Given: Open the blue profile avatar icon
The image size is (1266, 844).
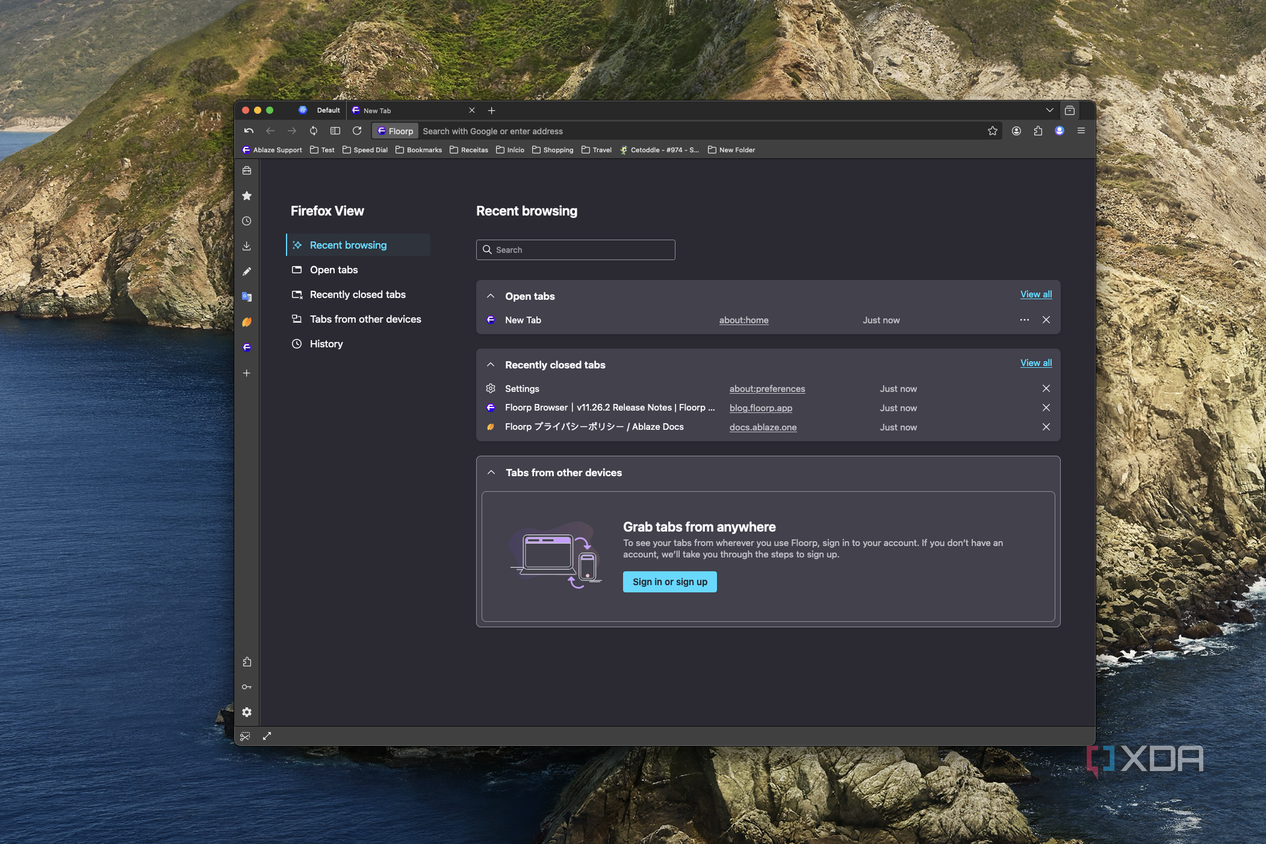Looking at the screenshot, I should point(1060,131).
